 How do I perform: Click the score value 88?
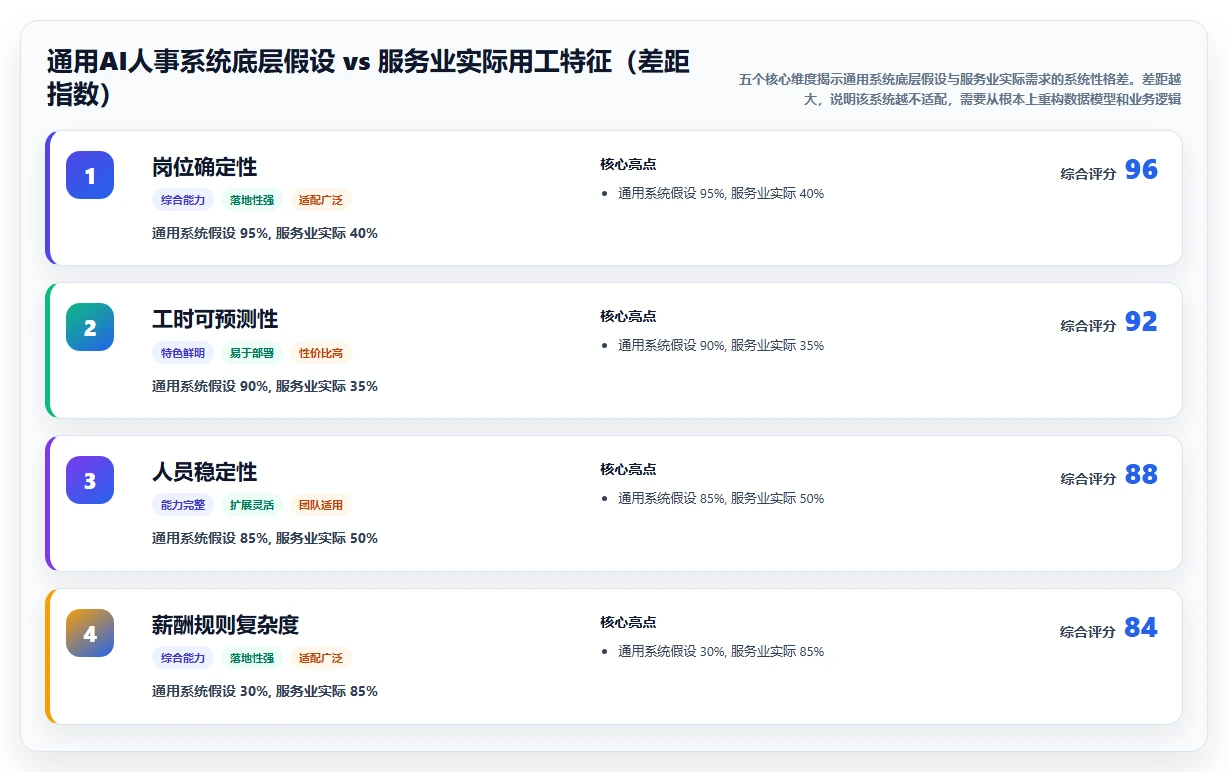(x=1141, y=475)
